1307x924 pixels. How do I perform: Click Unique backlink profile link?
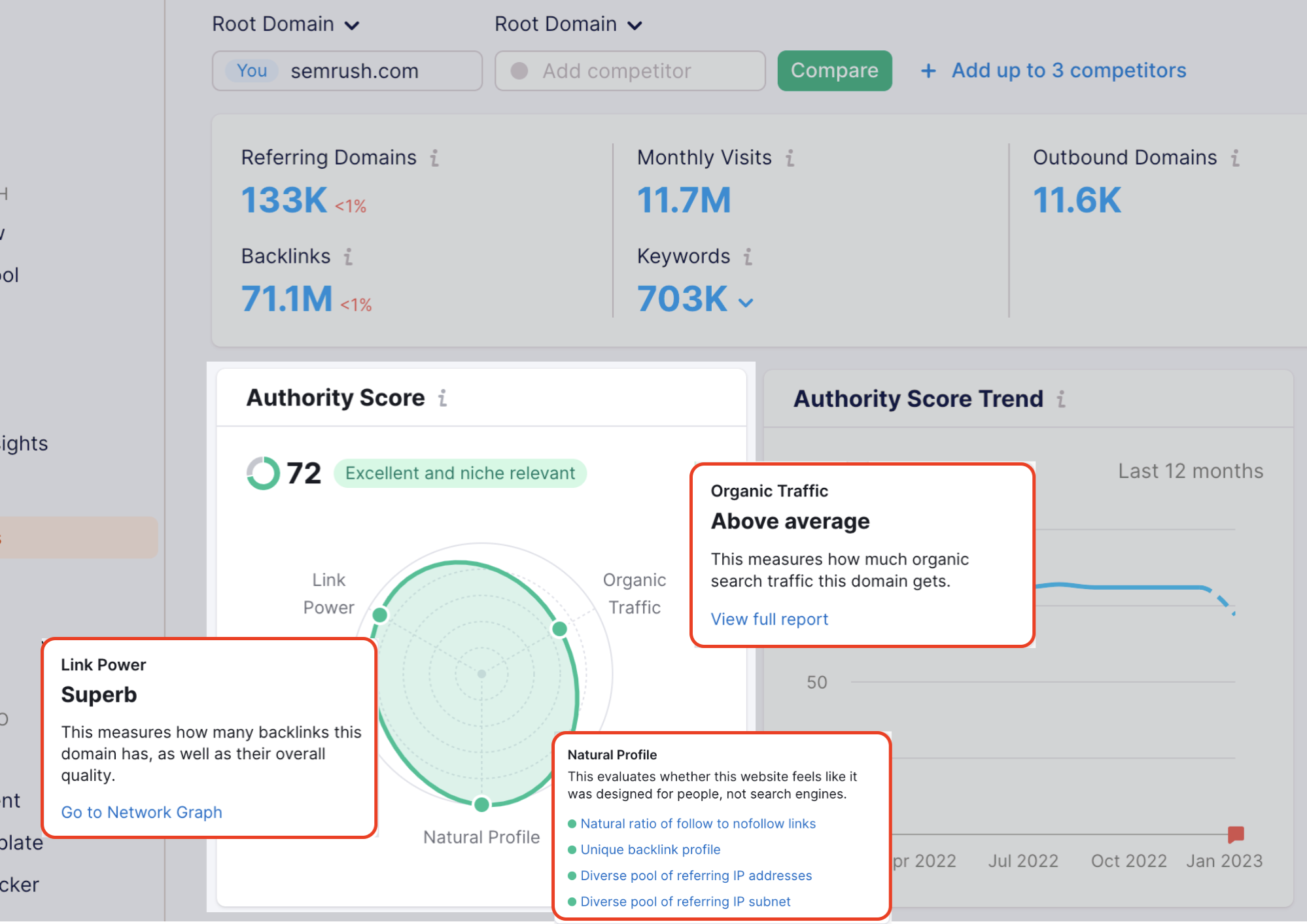click(650, 849)
